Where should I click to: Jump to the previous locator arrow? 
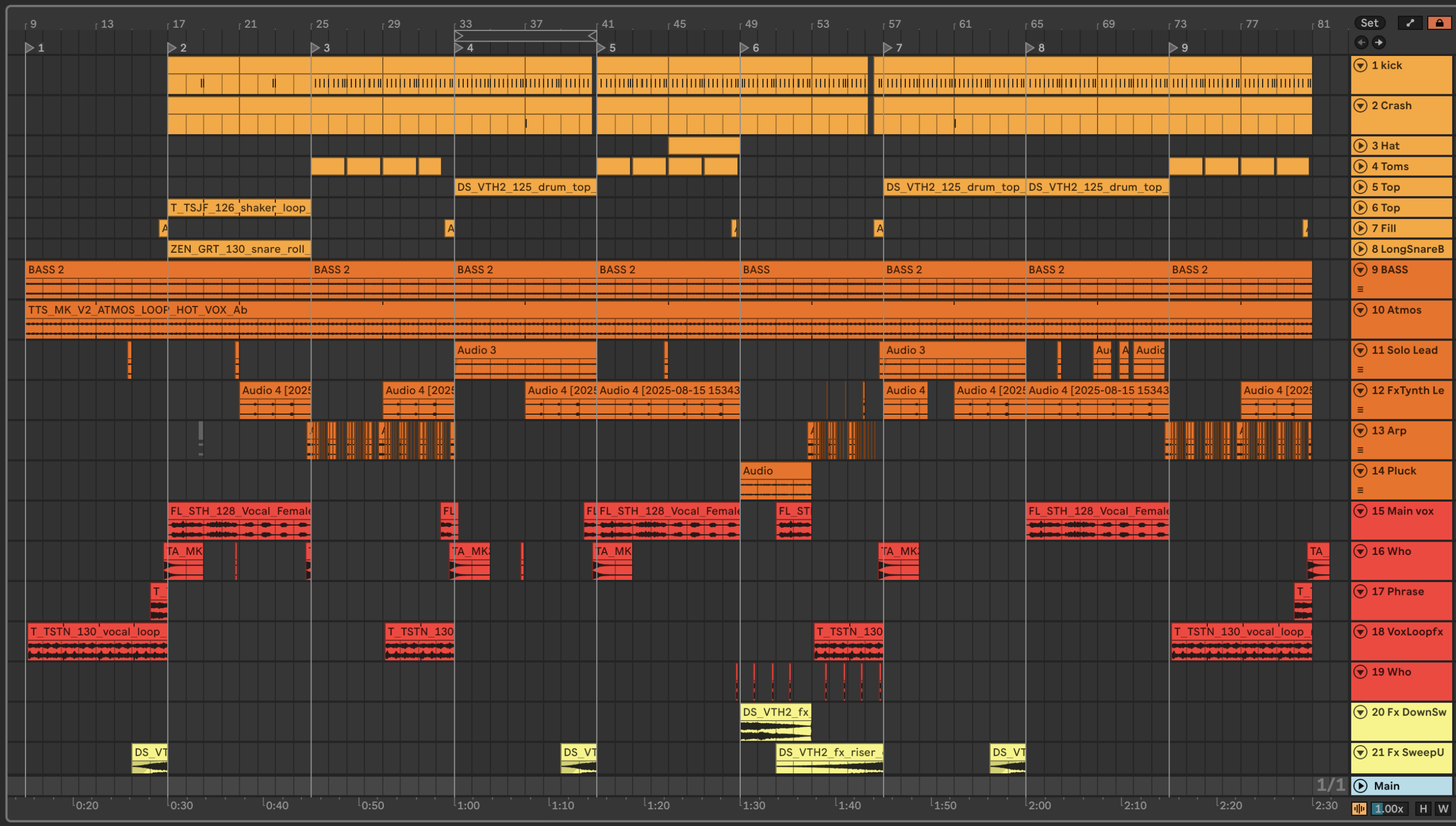coord(1361,42)
